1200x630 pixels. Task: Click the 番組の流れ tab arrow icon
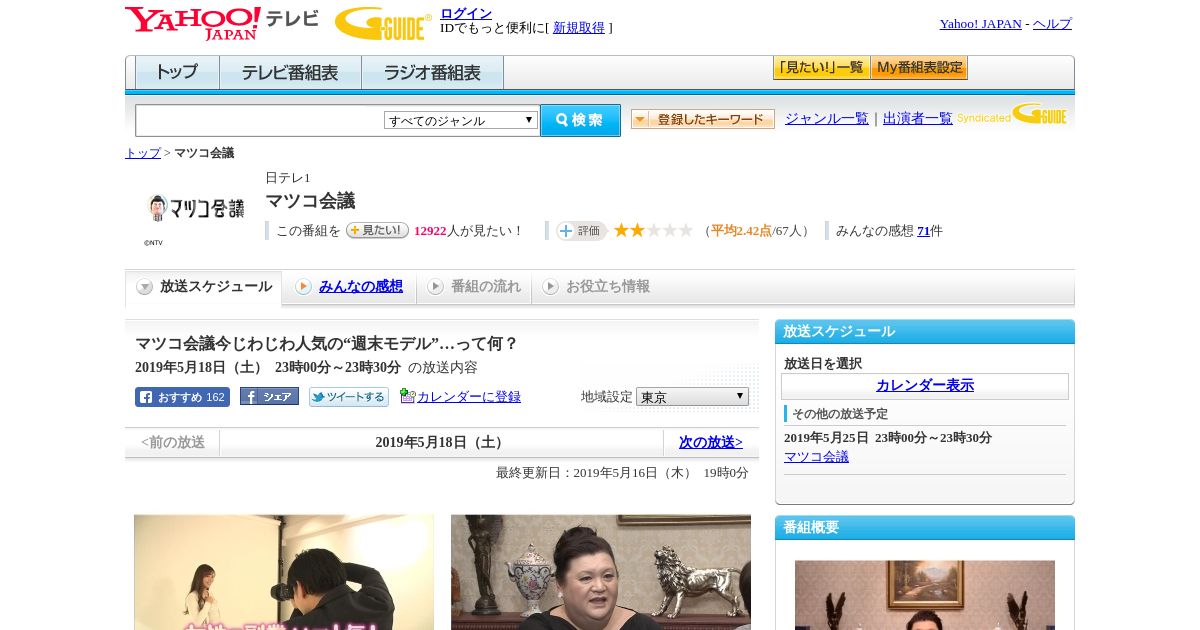[x=435, y=287]
